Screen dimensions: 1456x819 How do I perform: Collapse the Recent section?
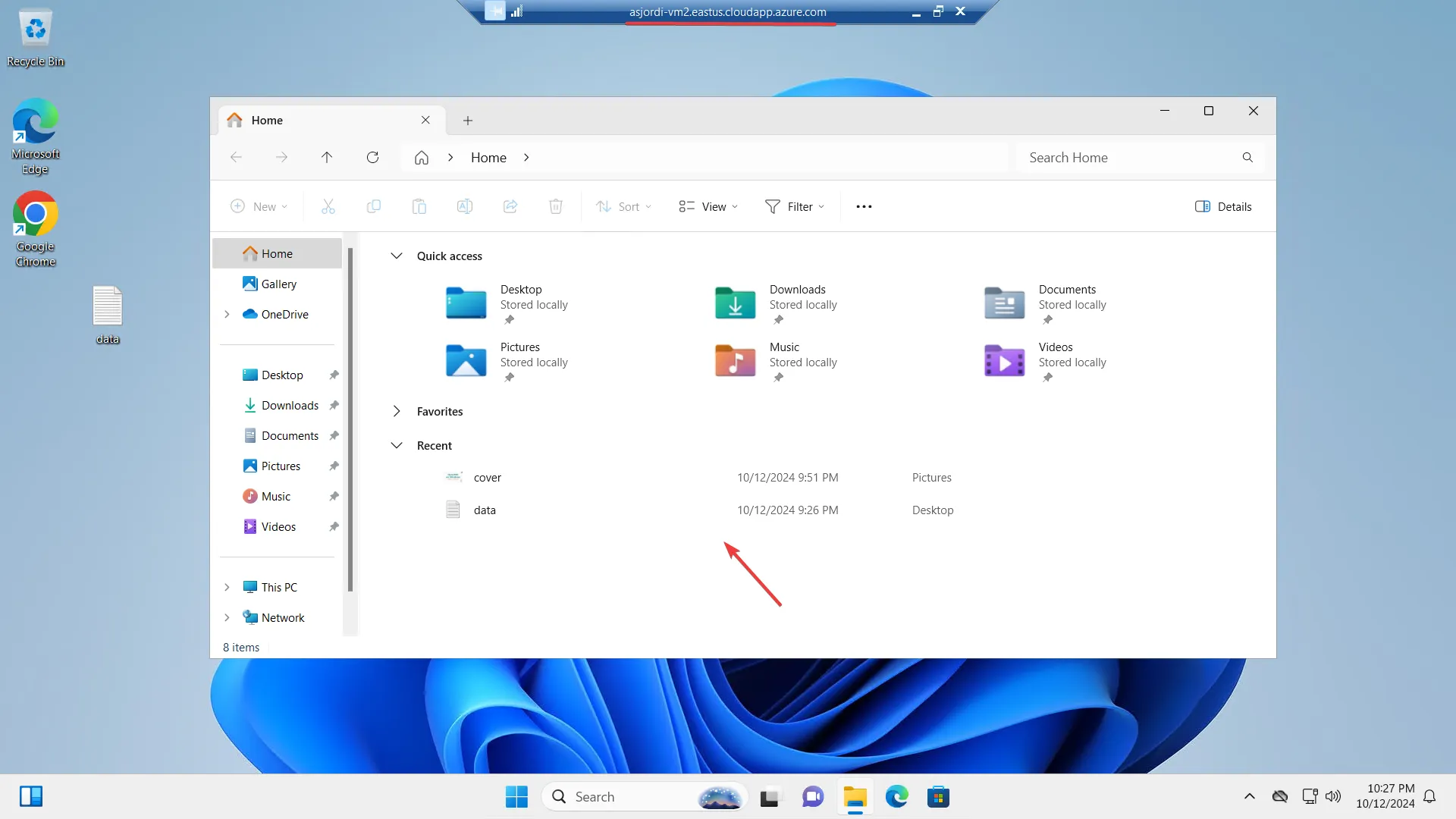click(397, 445)
